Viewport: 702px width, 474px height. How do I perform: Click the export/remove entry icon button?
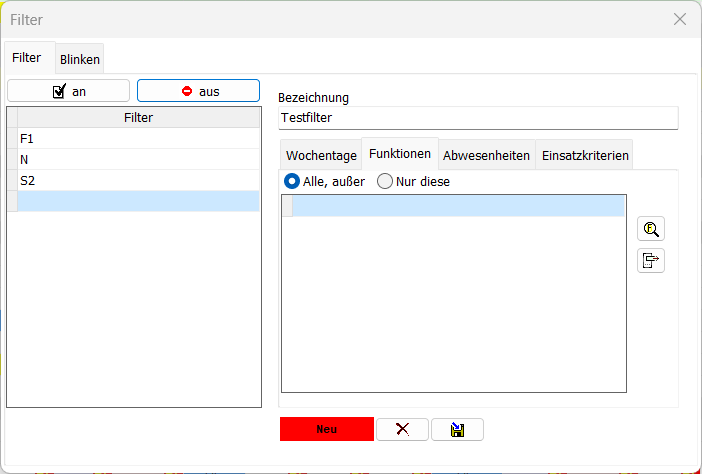[x=651, y=261]
